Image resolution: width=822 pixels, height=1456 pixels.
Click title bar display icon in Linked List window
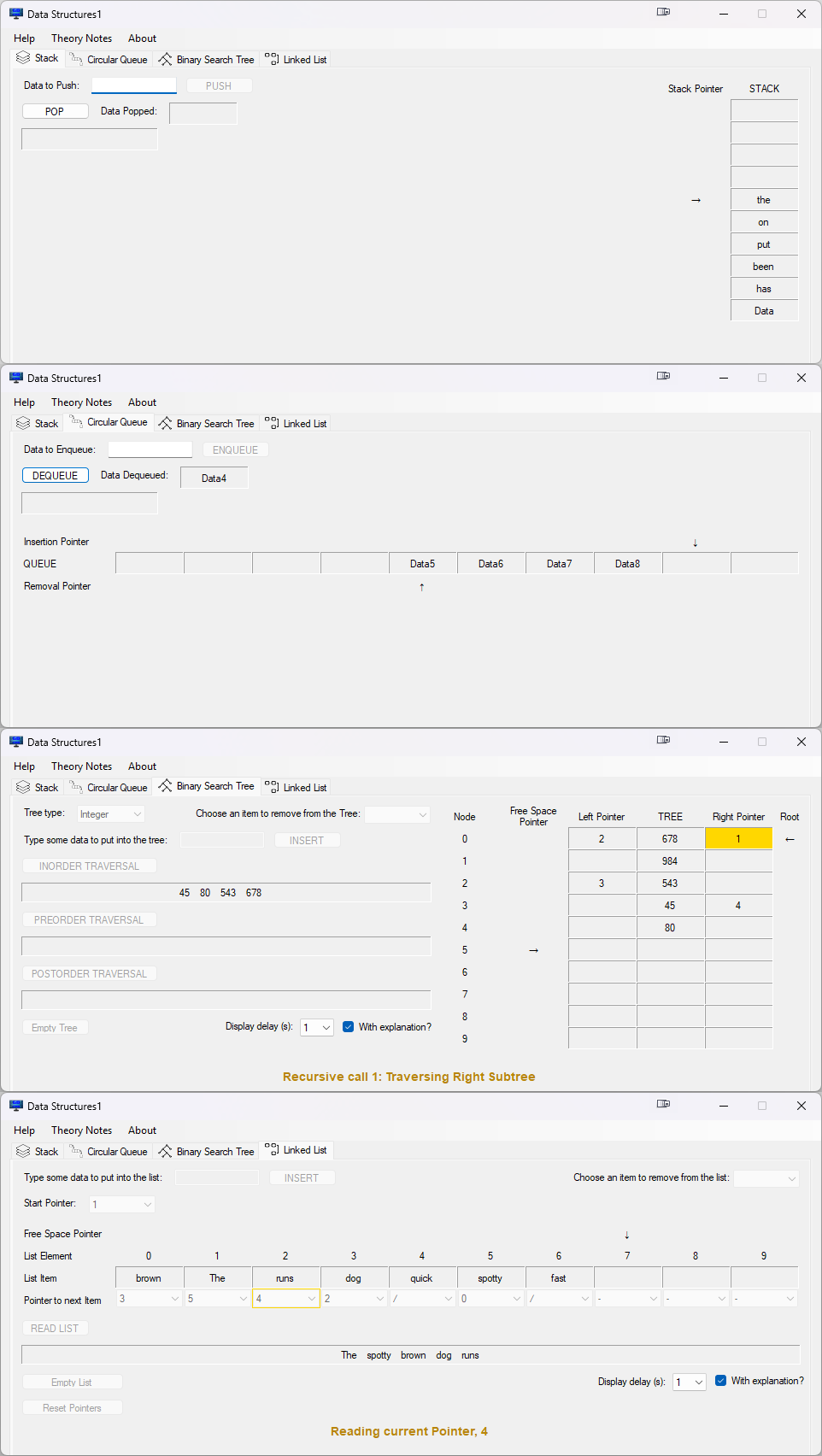(x=663, y=1104)
